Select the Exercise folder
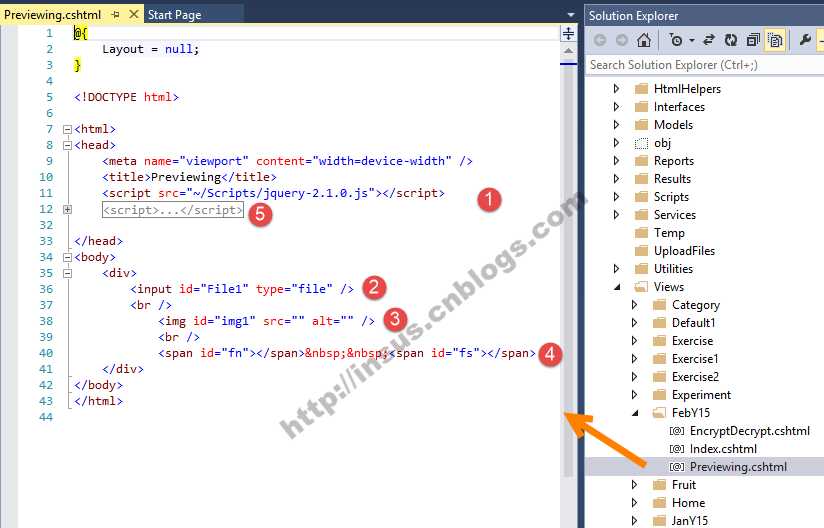The width and height of the screenshot is (824, 528). (692, 340)
